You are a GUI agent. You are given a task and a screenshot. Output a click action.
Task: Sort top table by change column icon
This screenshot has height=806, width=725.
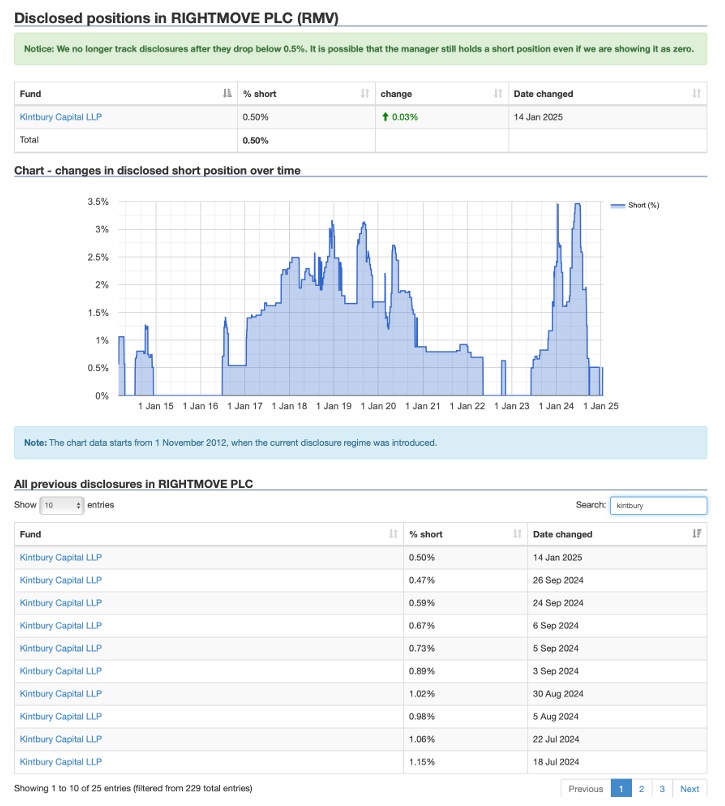[498, 94]
